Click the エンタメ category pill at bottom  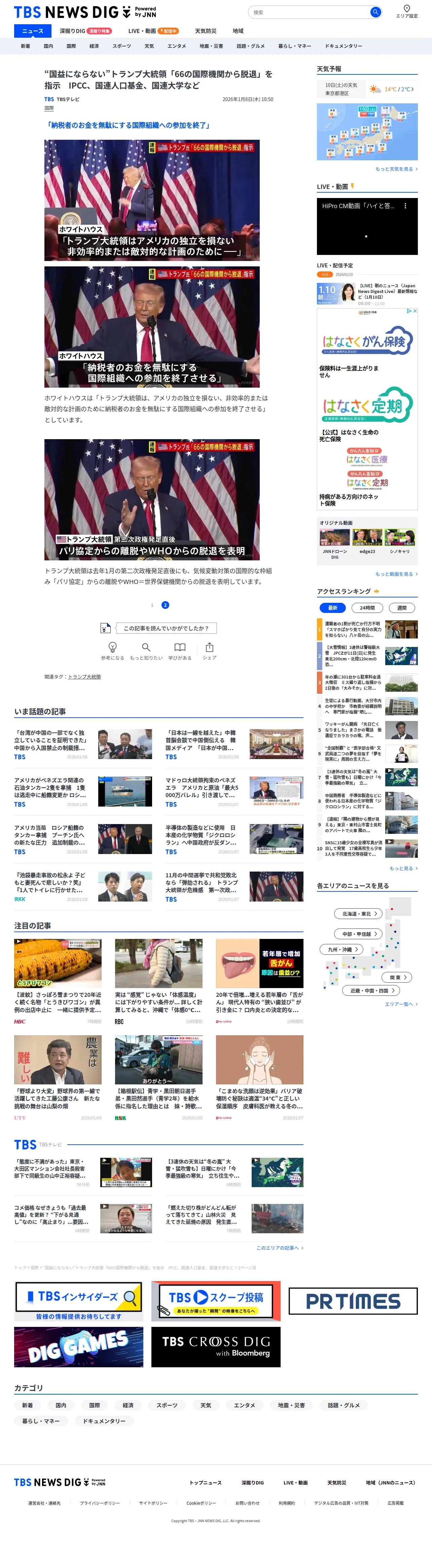(x=245, y=1405)
